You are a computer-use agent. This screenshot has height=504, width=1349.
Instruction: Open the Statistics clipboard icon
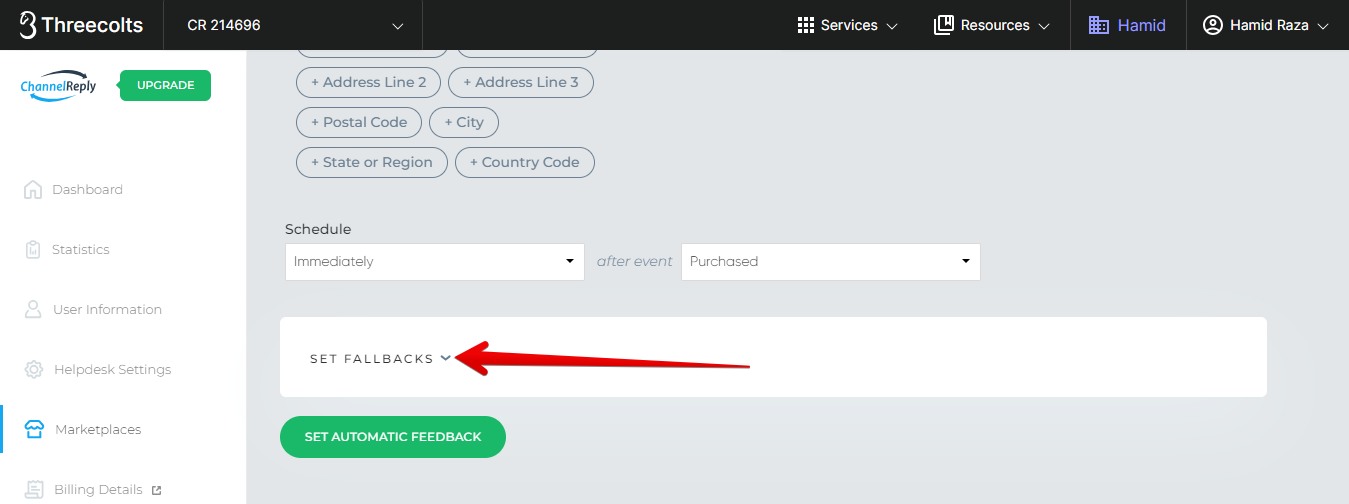tap(33, 249)
